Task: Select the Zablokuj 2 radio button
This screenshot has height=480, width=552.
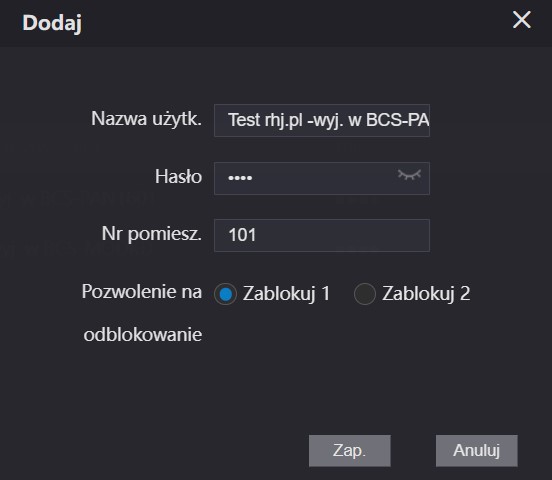Action: [x=365, y=294]
